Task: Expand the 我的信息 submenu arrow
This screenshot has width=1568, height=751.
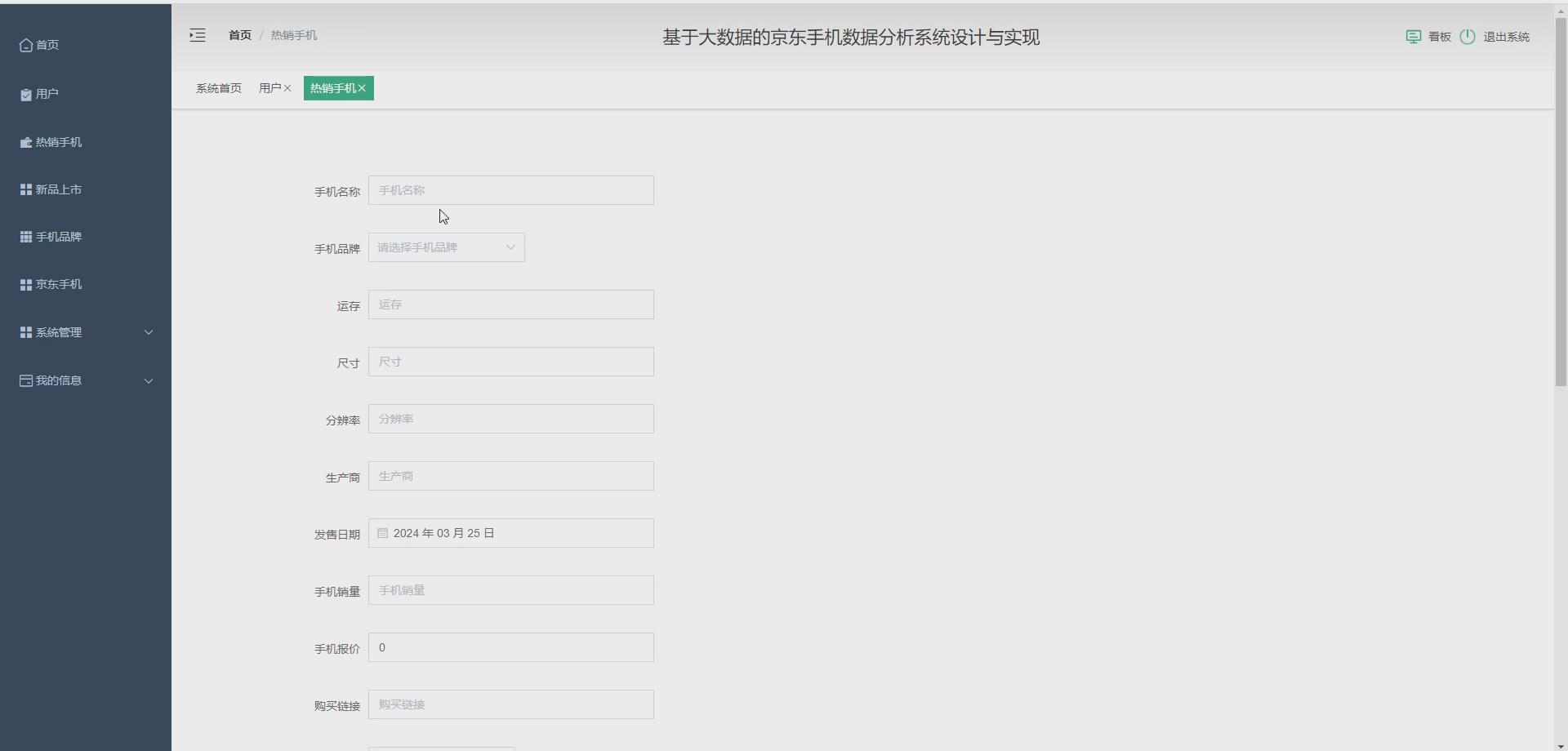Action: point(149,380)
